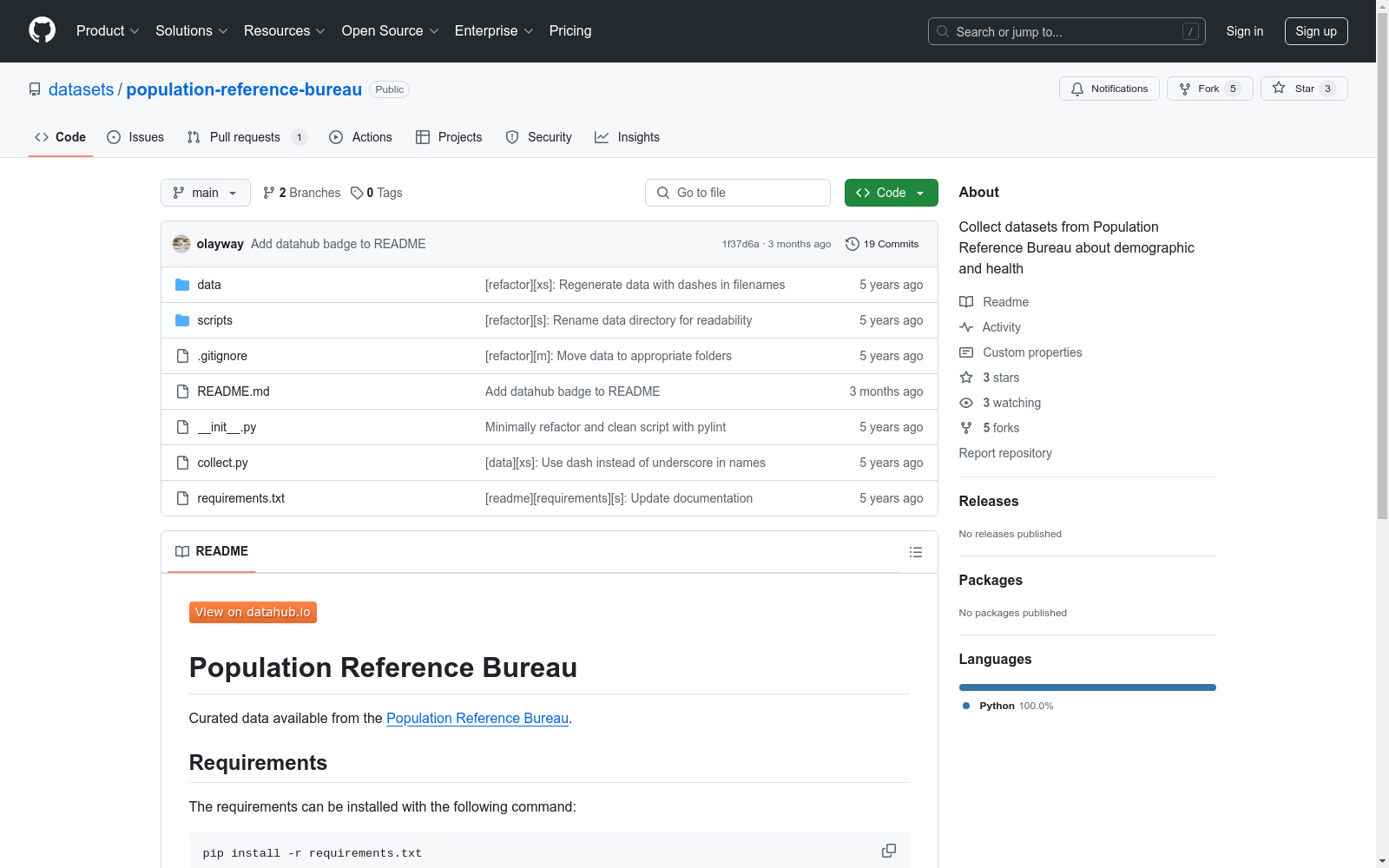Click the requirements.txt file icon
The width and height of the screenshot is (1389, 868).
point(182,498)
